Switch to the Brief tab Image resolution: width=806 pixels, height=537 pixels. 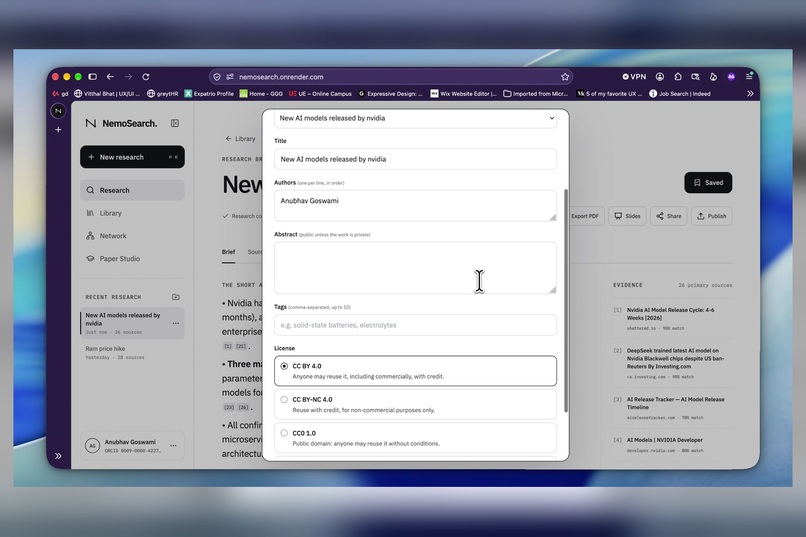click(228, 252)
